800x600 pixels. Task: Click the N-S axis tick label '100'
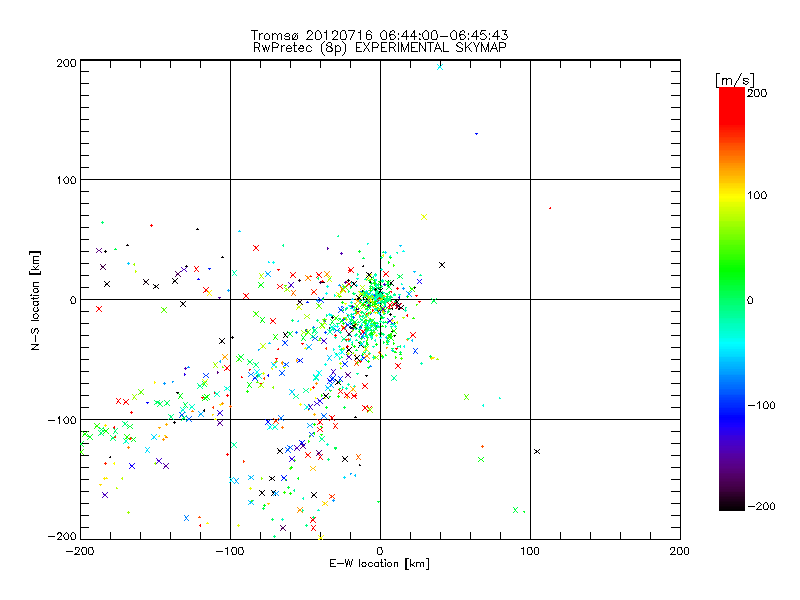pos(66,180)
